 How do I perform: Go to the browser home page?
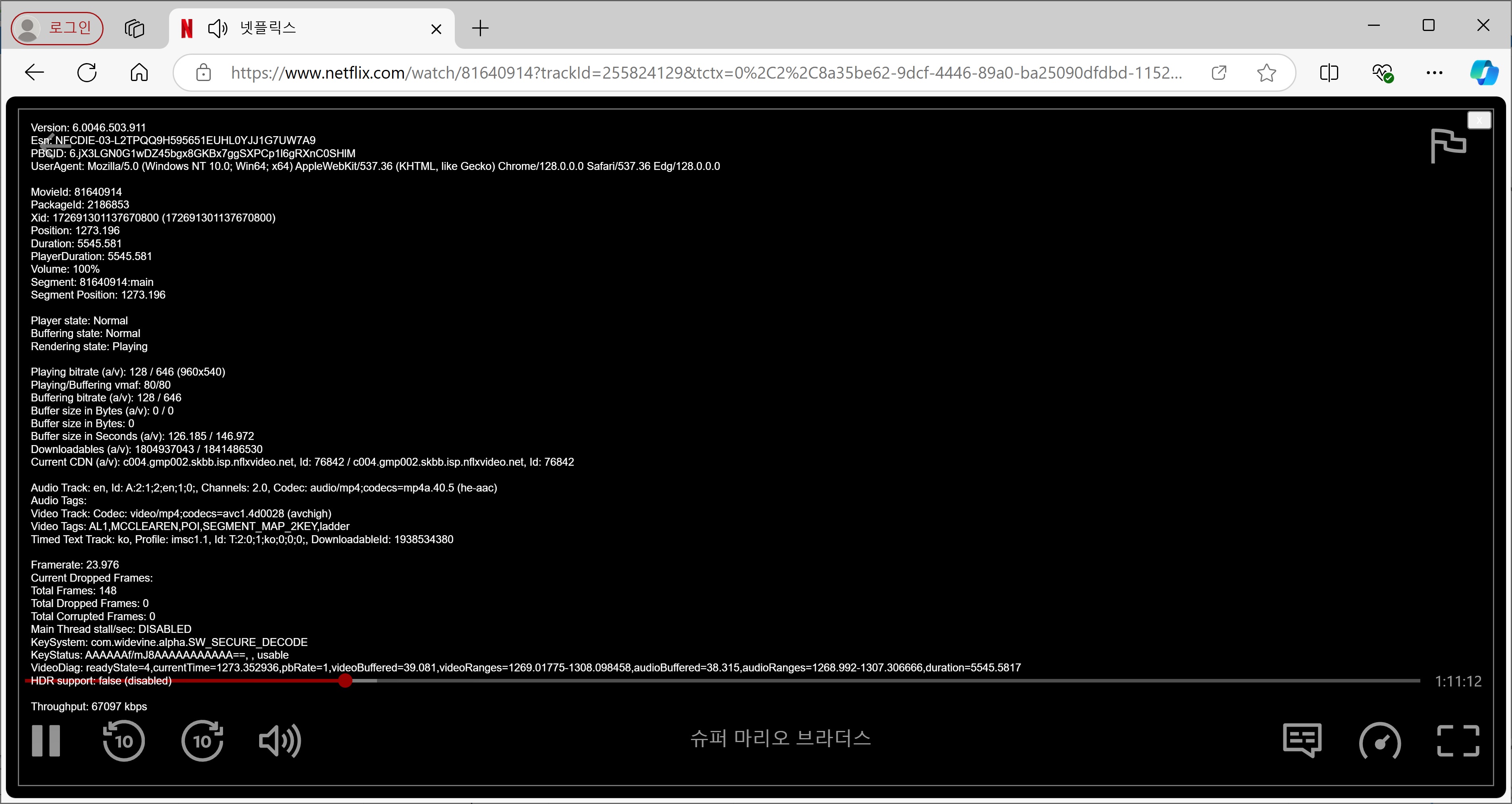pos(139,73)
